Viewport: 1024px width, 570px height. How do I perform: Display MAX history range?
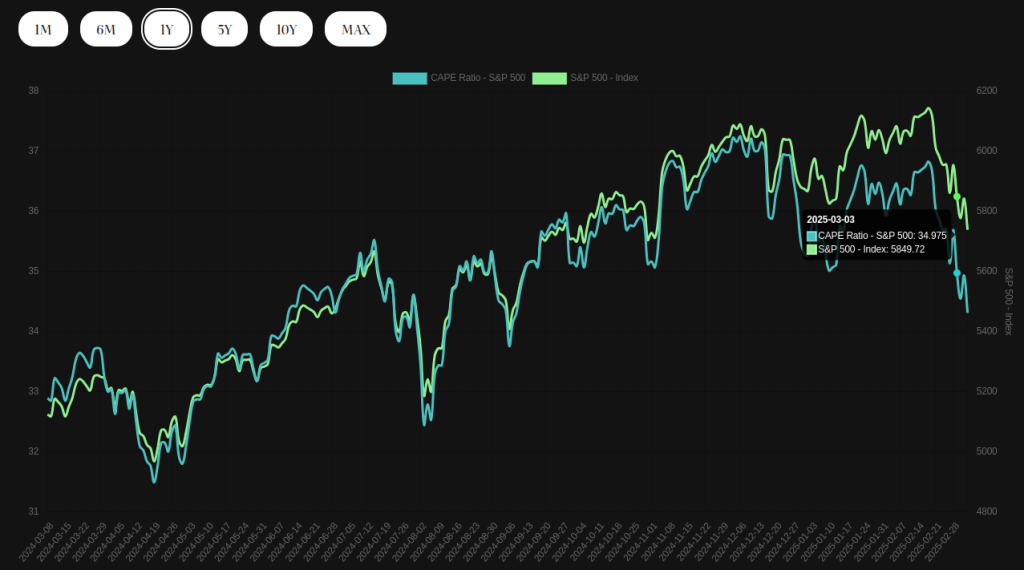click(x=355, y=30)
